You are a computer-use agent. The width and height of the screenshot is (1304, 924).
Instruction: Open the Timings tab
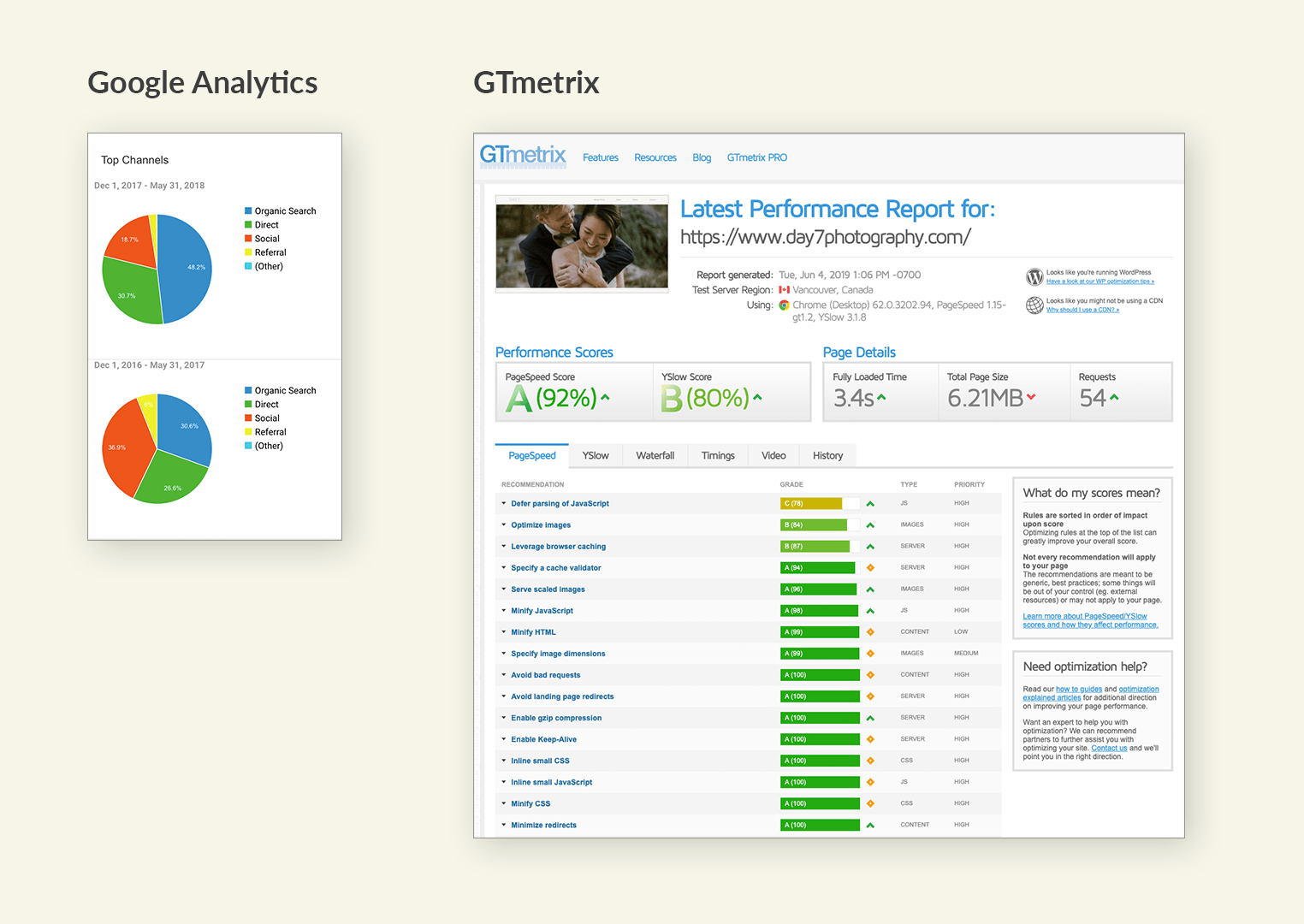click(x=718, y=456)
